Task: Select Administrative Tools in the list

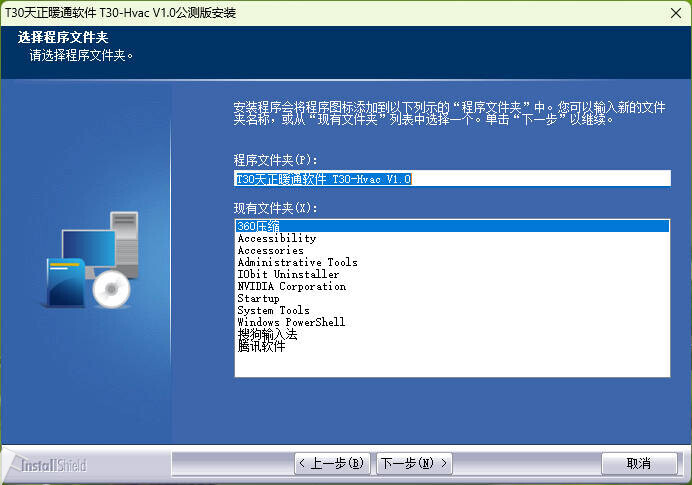Action: coord(297,263)
